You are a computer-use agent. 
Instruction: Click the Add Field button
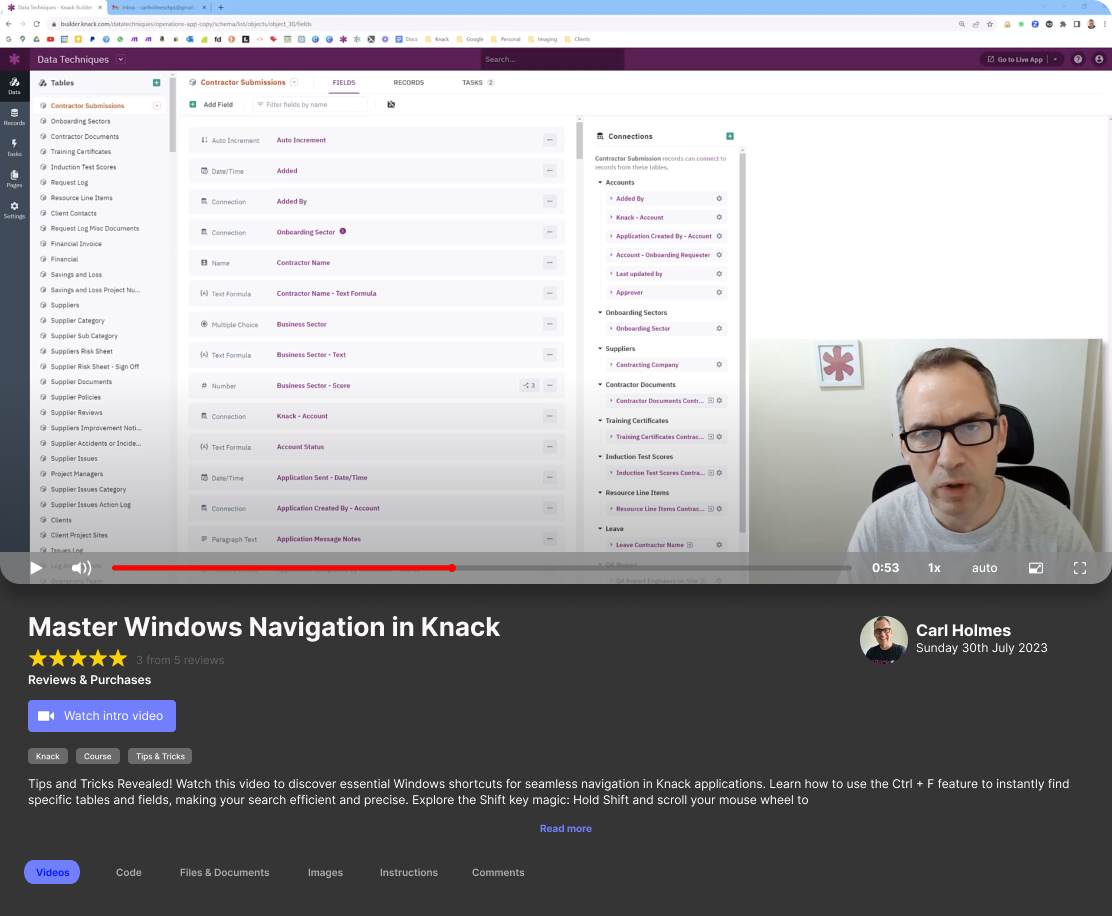(211, 104)
